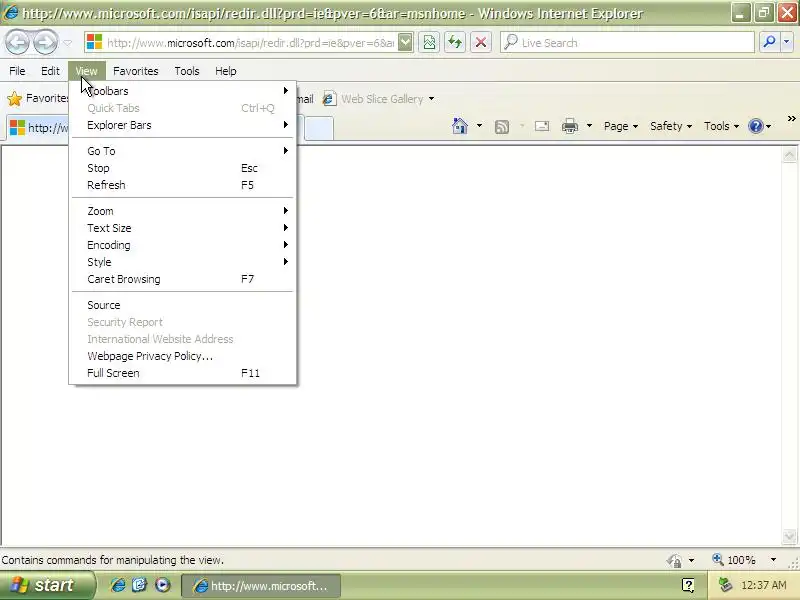The width and height of the screenshot is (800, 600).
Task: Click the Refresh green arrows icon
Action: click(455, 43)
